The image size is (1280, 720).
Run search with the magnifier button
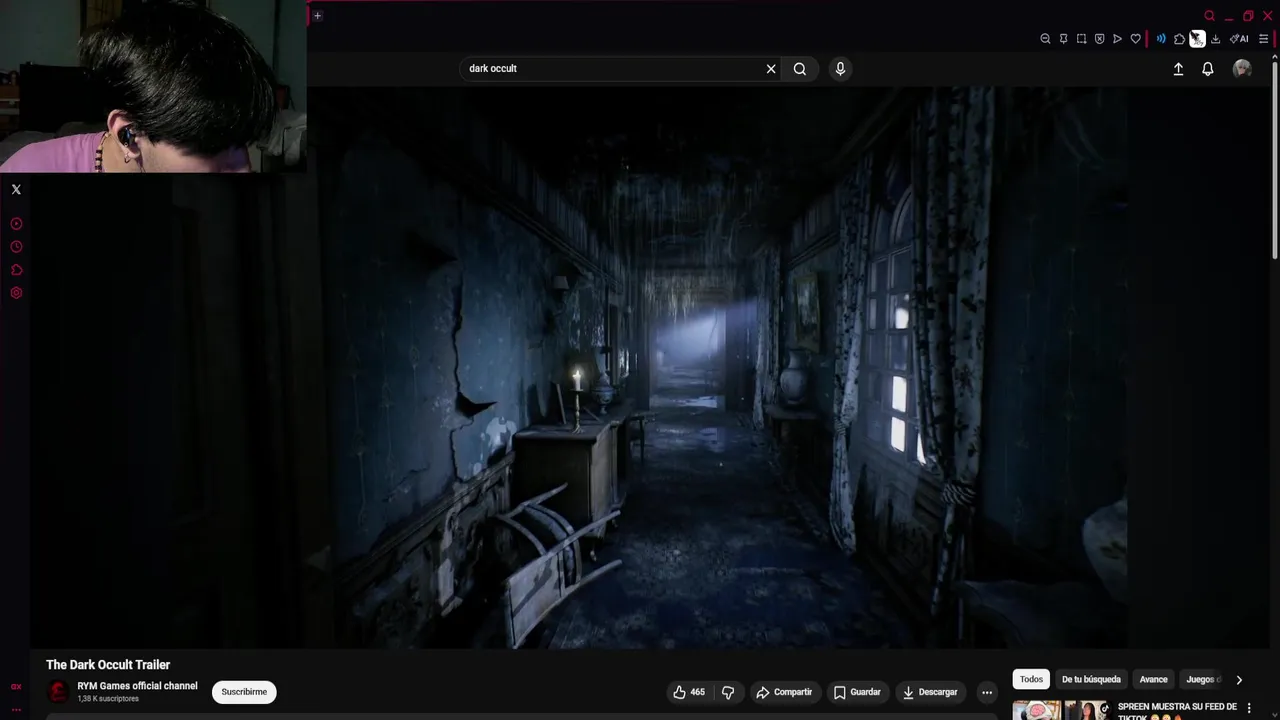800,69
